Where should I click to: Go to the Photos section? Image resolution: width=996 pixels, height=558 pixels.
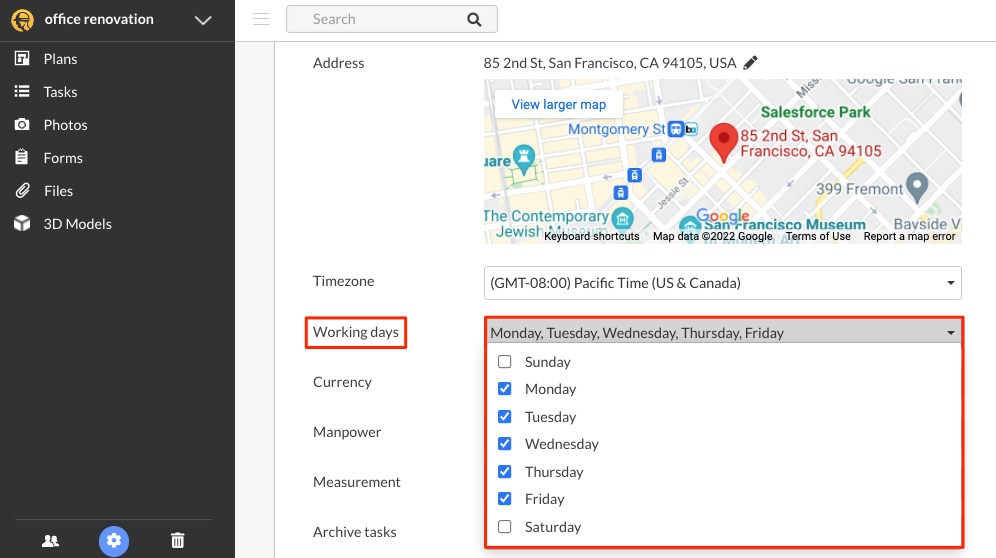pos(65,125)
